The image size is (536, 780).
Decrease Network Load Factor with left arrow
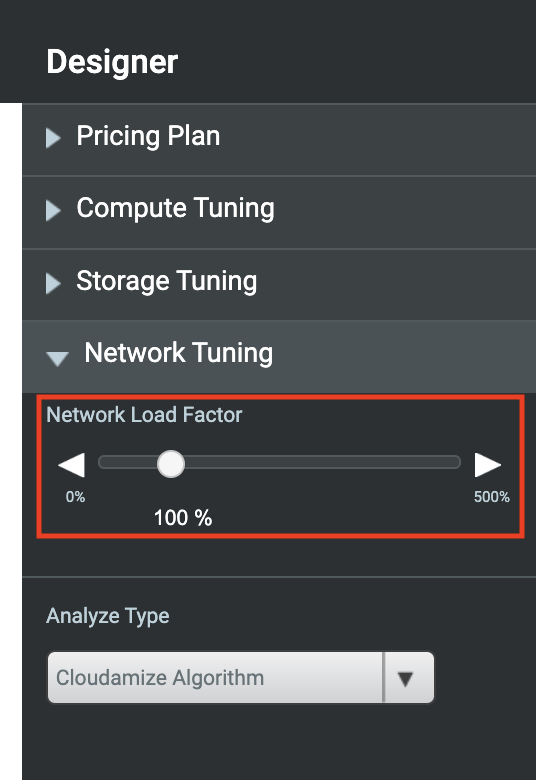(x=72, y=465)
